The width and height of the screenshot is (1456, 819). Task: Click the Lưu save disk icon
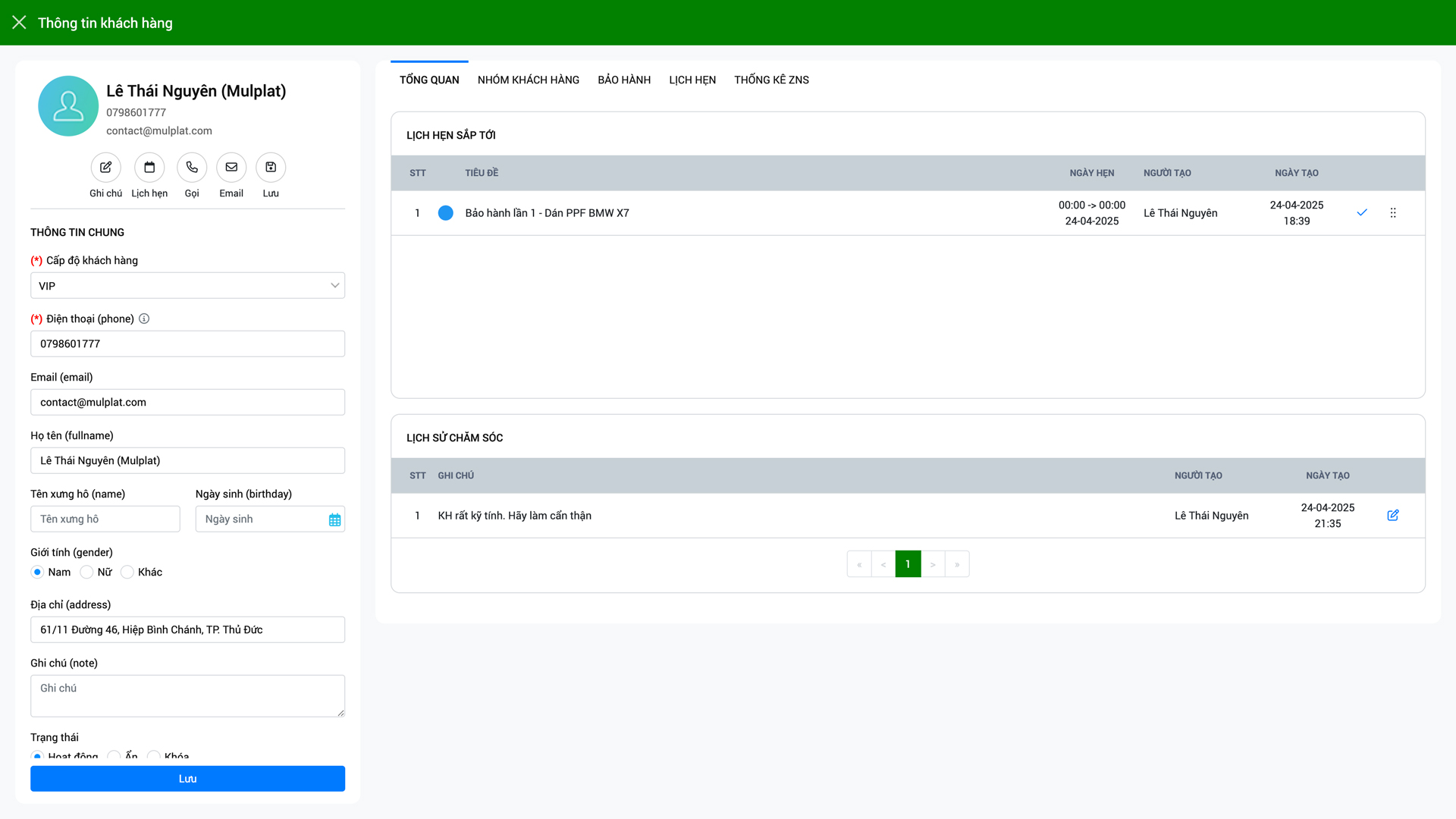coord(271,168)
